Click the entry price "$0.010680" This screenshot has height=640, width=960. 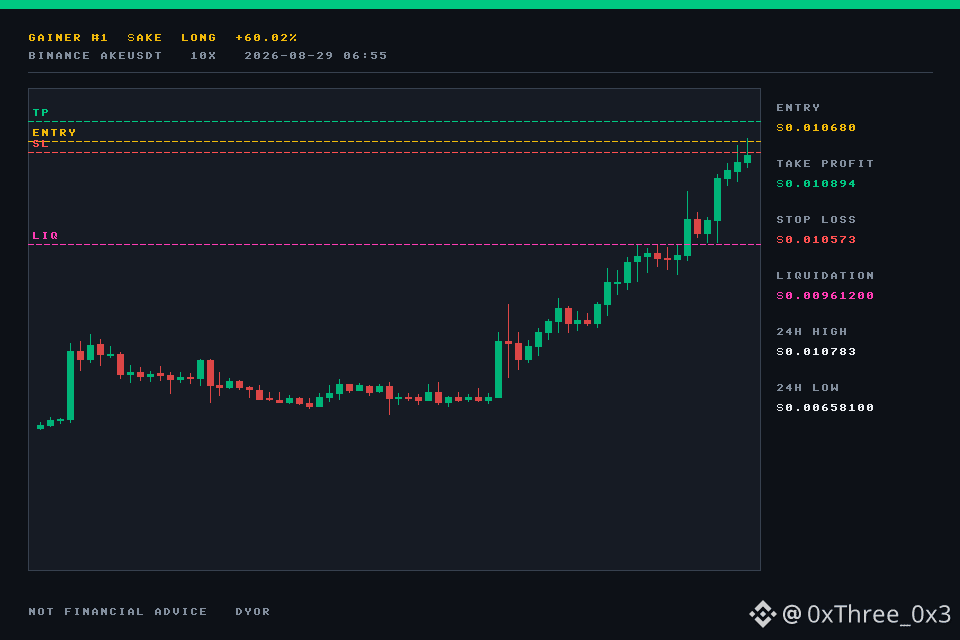pos(816,128)
